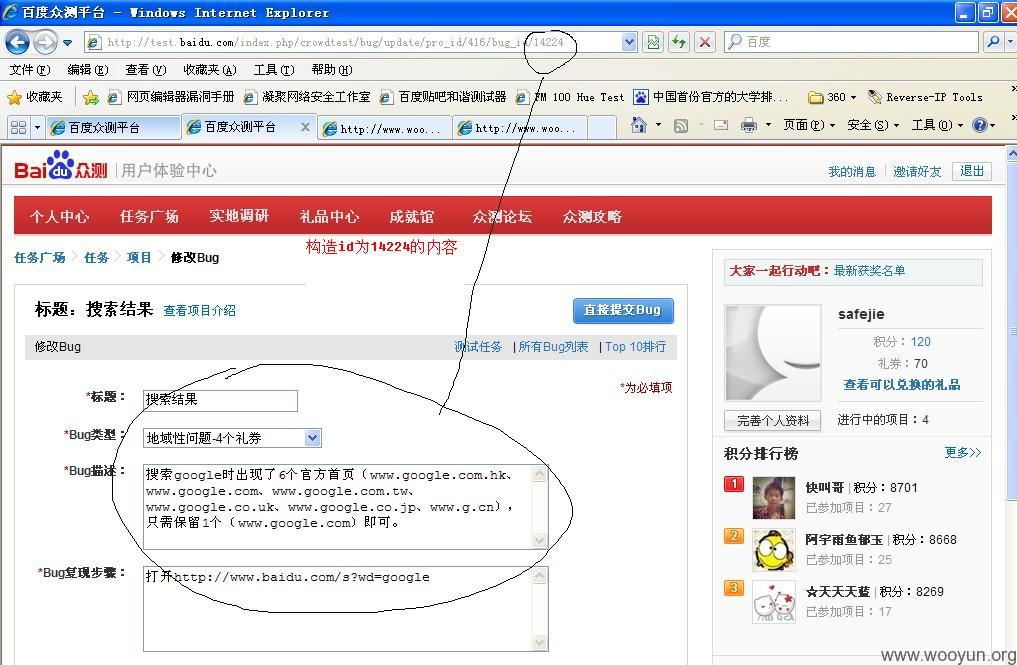Close the active 百度众测平台 tab
The image size is (1017, 665).
click(305, 127)
